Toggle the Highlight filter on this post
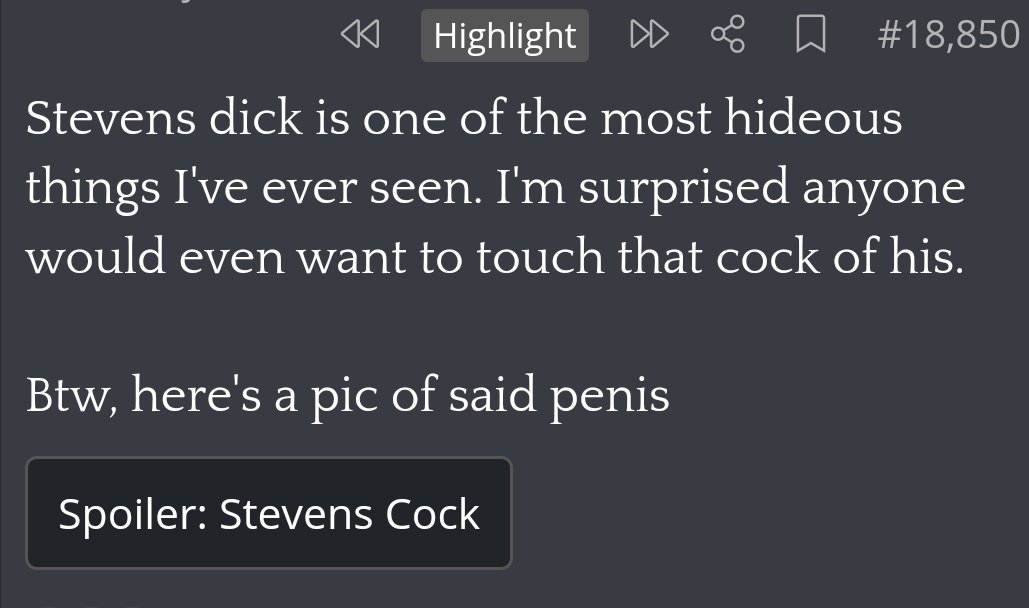 pos(505,35)
